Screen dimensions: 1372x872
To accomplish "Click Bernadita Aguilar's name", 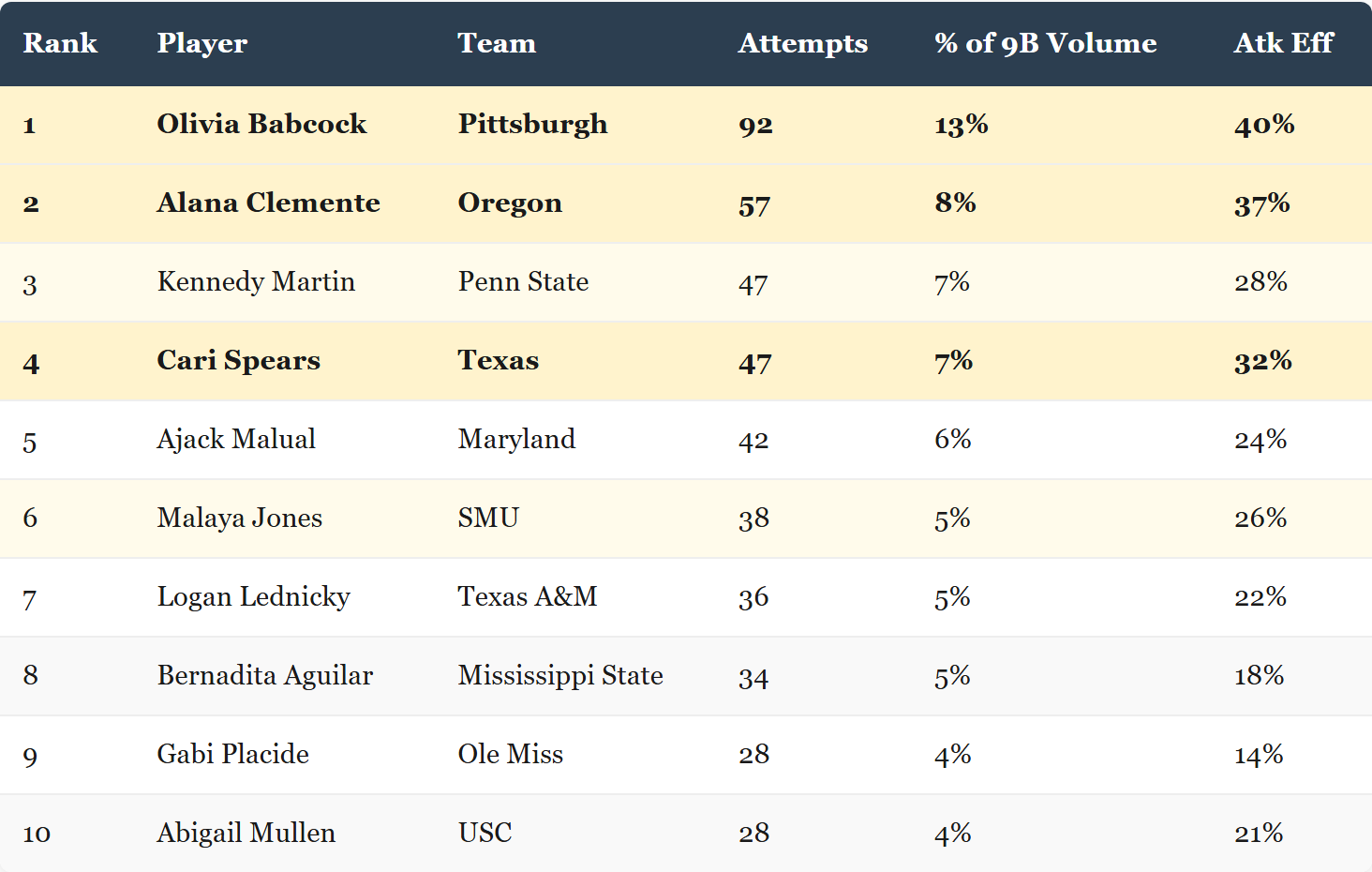I will (264, 675).
